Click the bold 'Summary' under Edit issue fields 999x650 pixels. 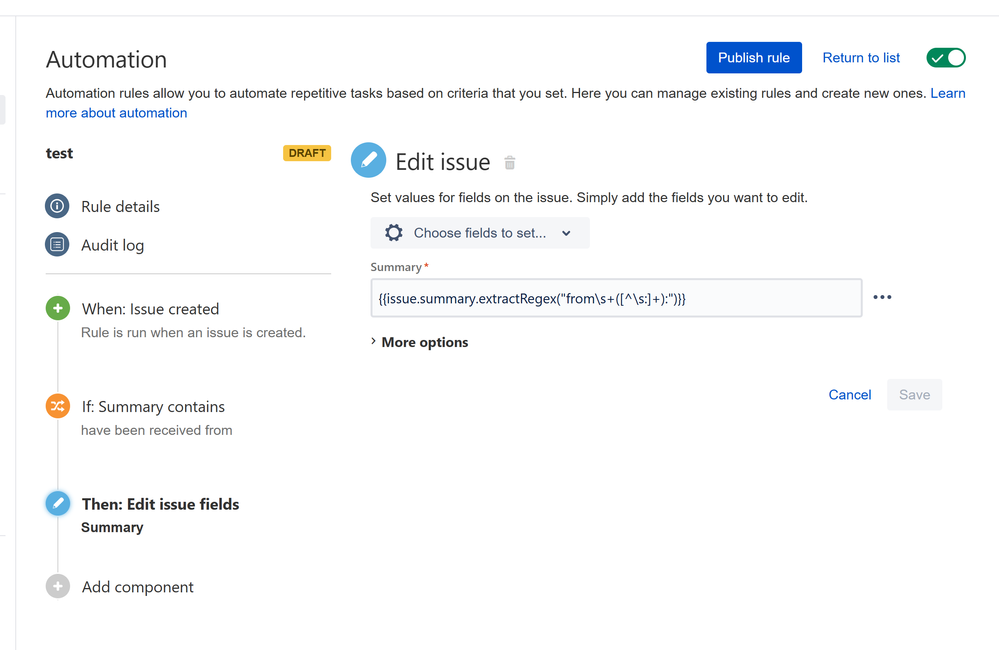[112, 527]
